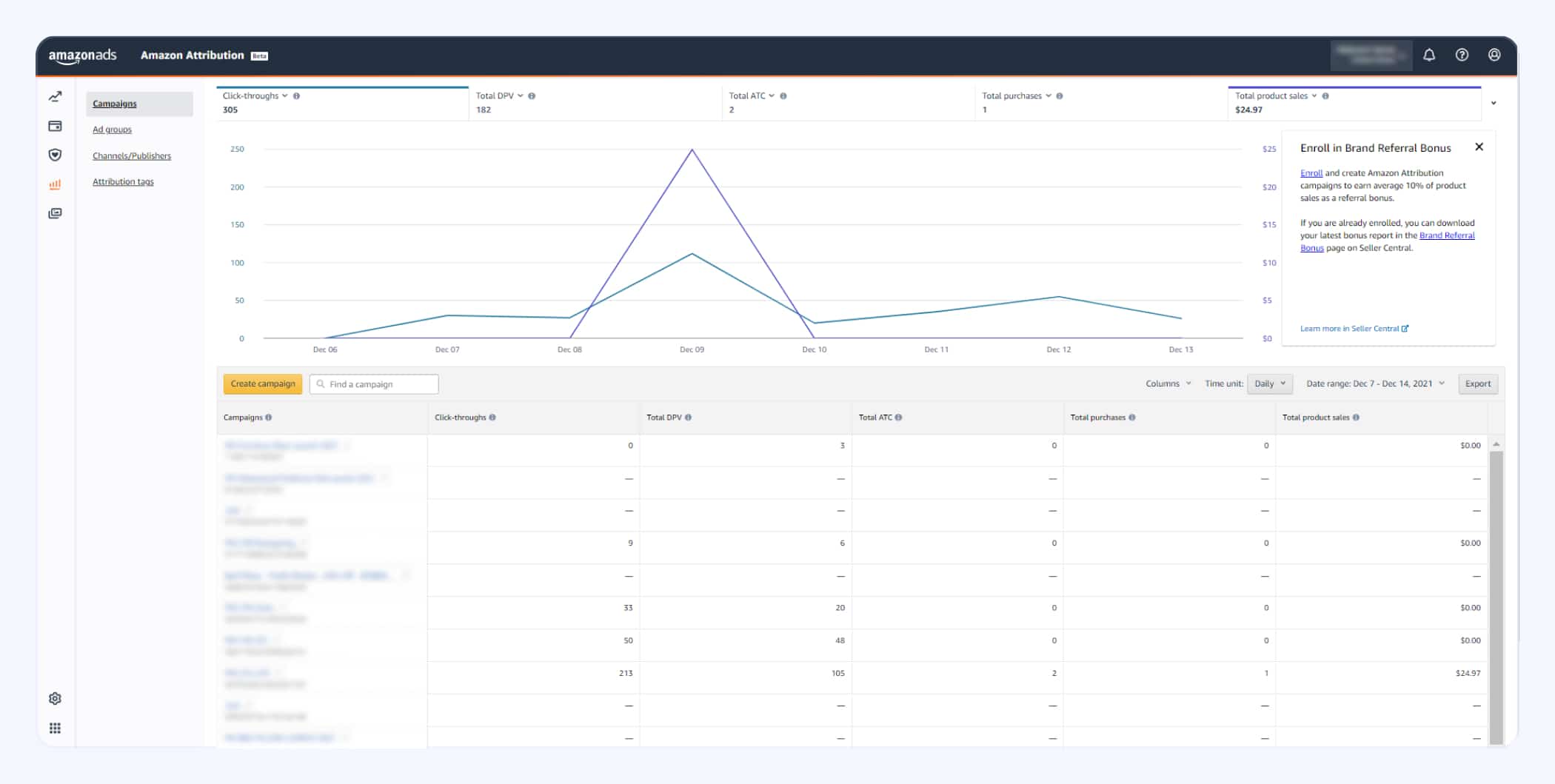Click the table scrollbar up arrow
Image resolution: width=1555 pixels, height=784 pixels.
click(x=1496, y=444)
